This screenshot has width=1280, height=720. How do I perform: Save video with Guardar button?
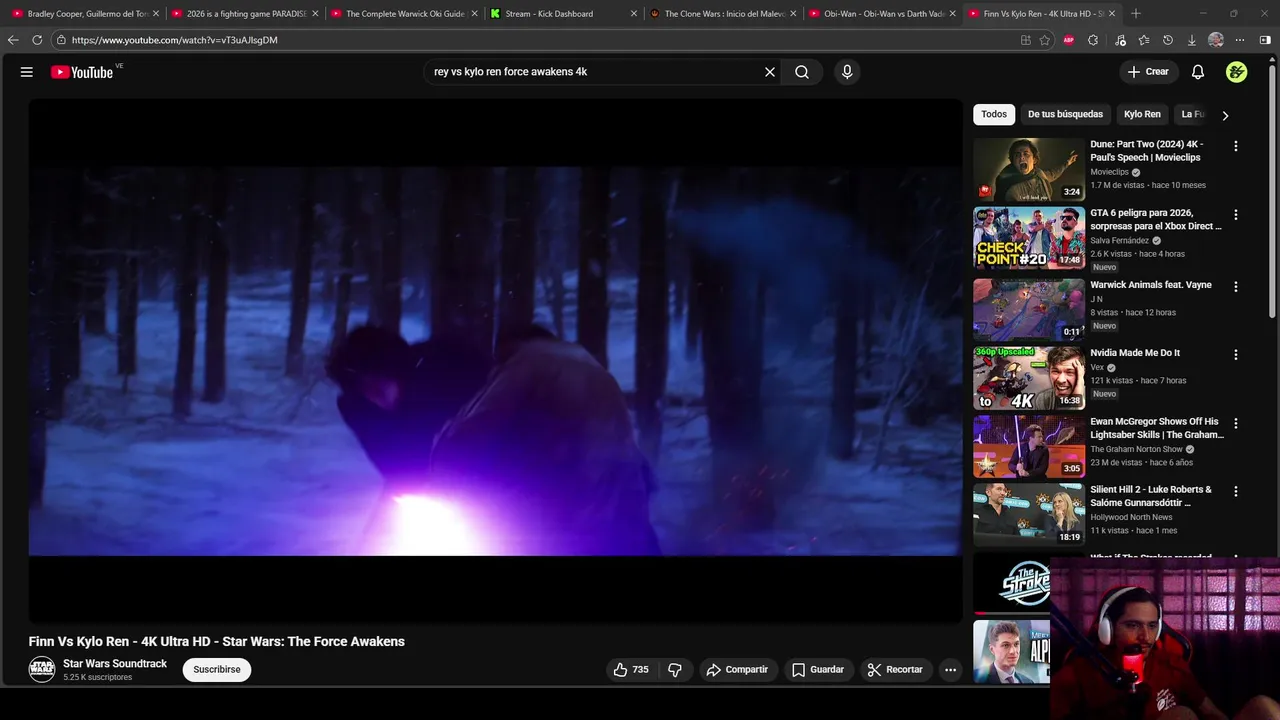(x=818, y=670)
